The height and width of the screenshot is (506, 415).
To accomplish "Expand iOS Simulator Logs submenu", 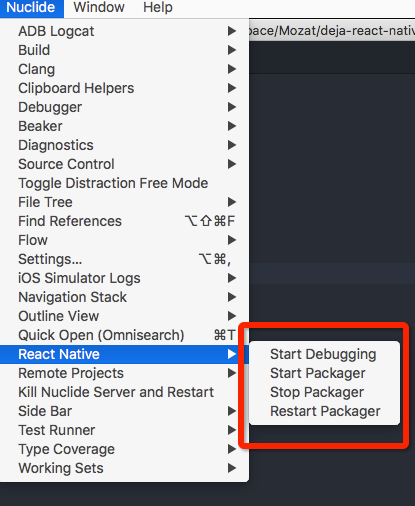I will coord(124,278).
